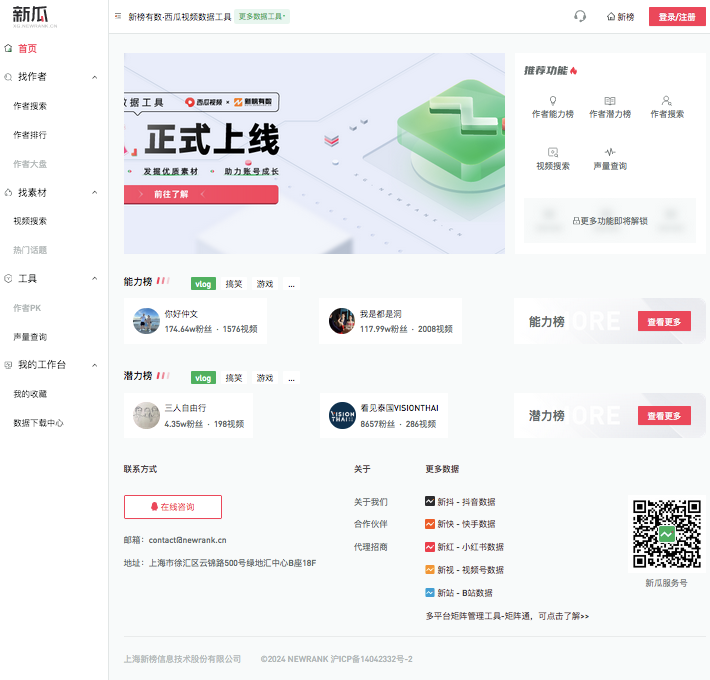The height and width of the screenshot is (680, 710).
Task: Click 上海新榜信息技术股份有限公司 footer text
Action: (182, 659)
